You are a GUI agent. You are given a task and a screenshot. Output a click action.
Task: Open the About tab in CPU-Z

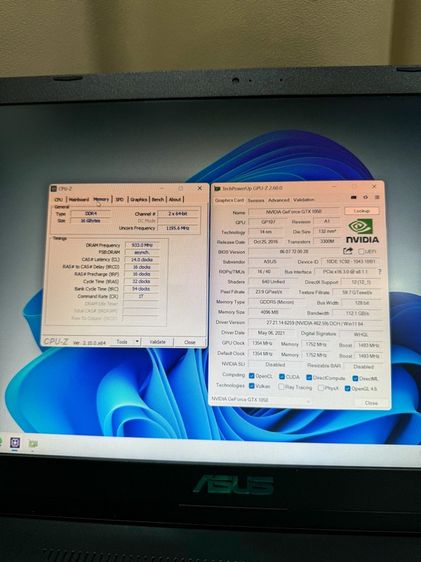(x=175, y=200)
